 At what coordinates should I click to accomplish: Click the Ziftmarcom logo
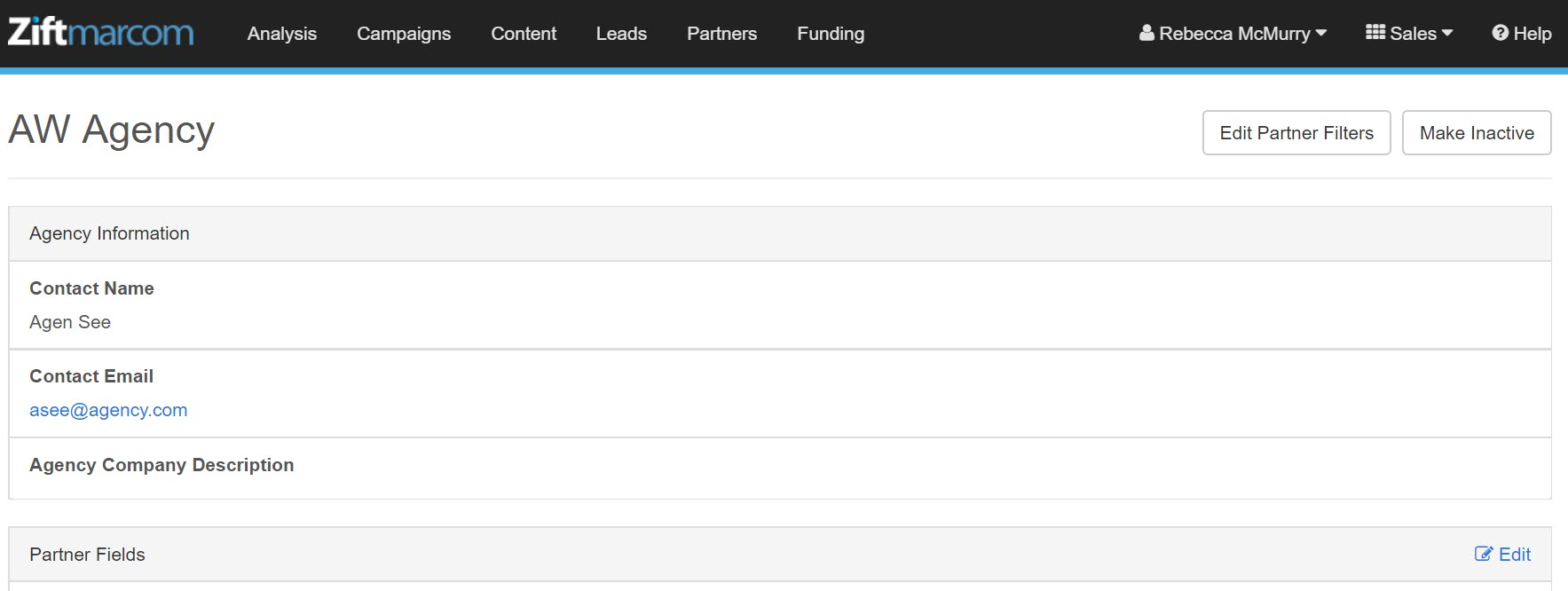(100, 33)
